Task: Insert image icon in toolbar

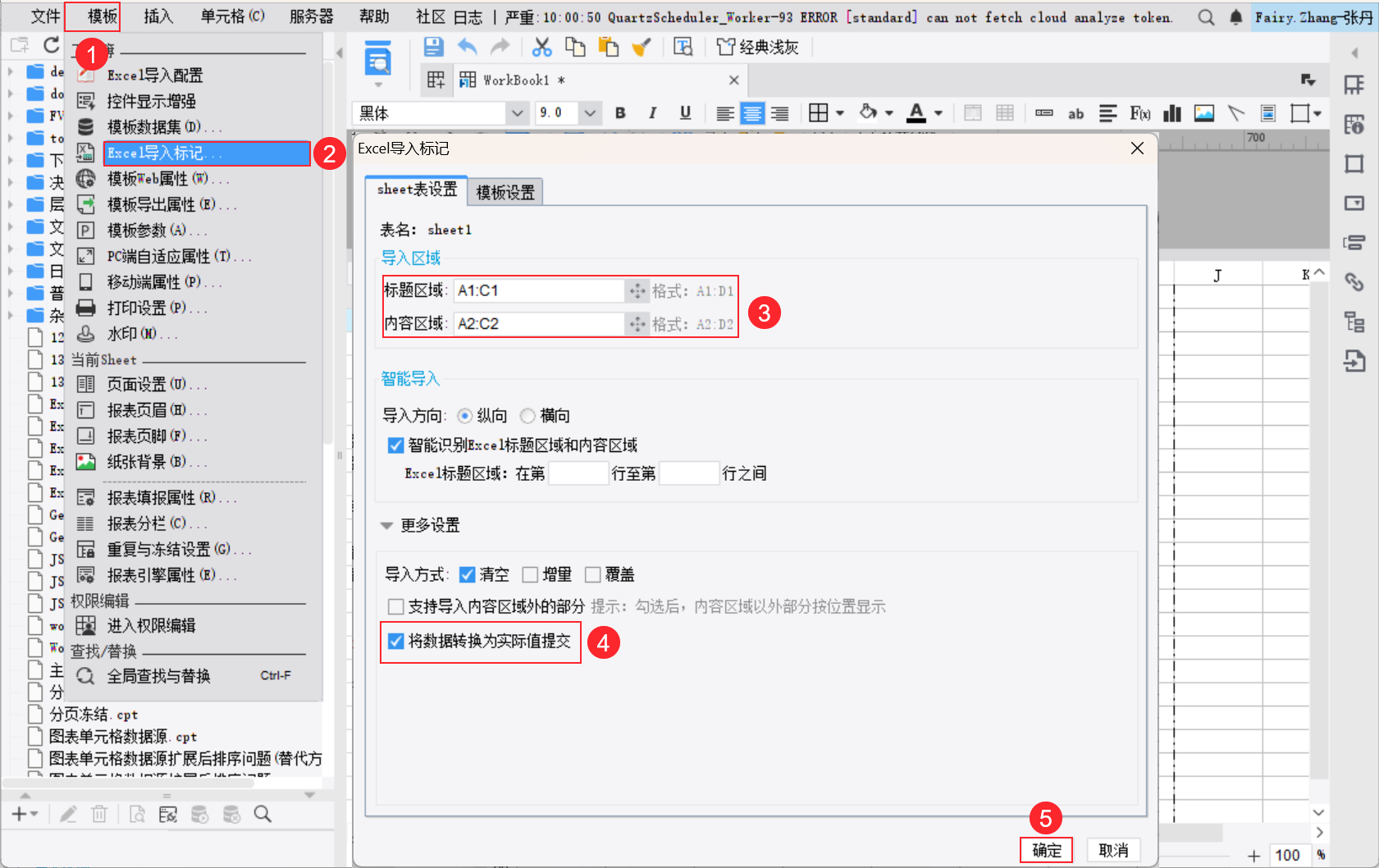Action: click(x=1204, y=113)
